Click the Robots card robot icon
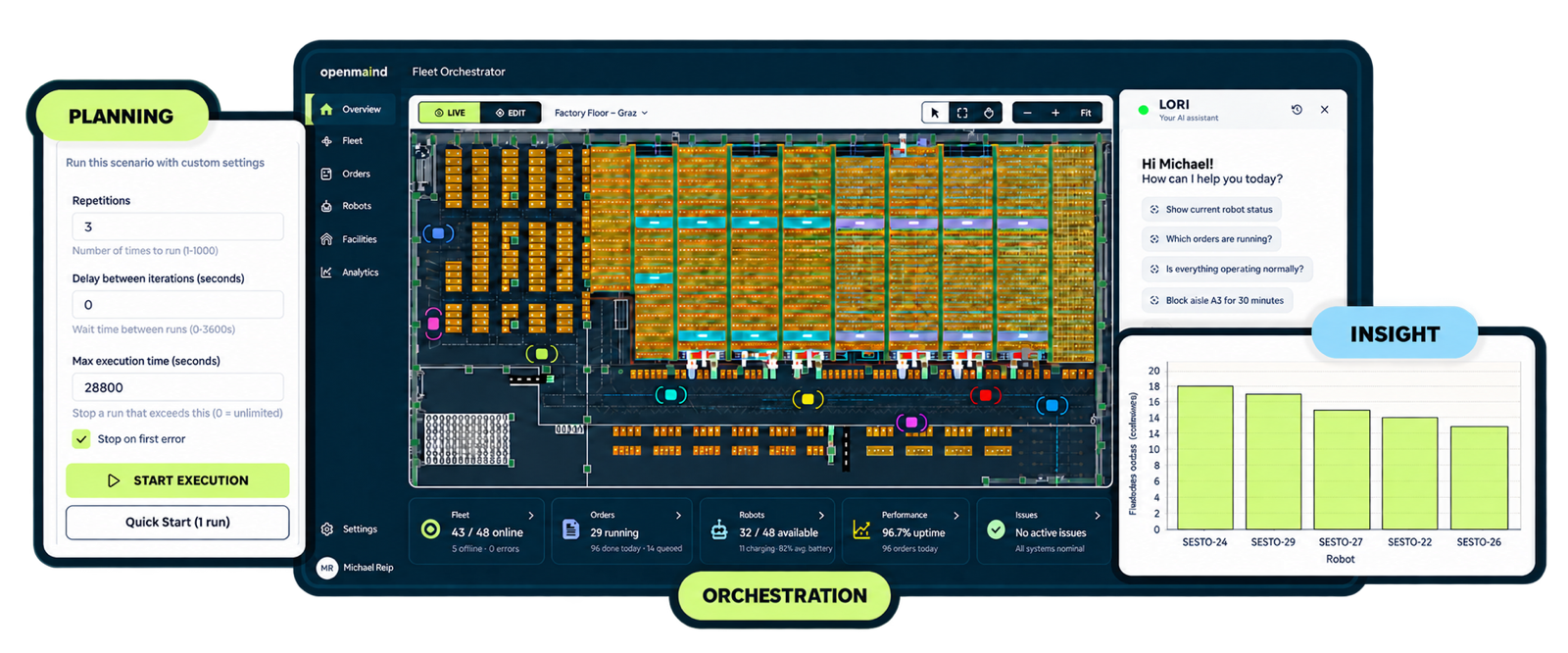Viewport: 1568px width, 653px height. pos(719,529)
